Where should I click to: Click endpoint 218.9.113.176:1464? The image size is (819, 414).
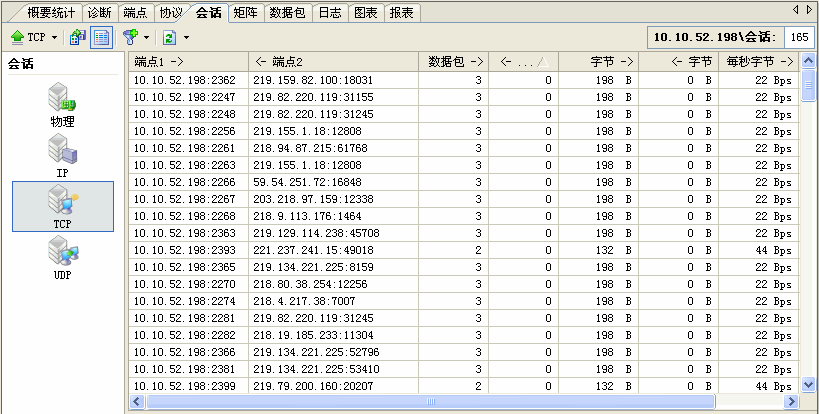(x=308, y=216)
